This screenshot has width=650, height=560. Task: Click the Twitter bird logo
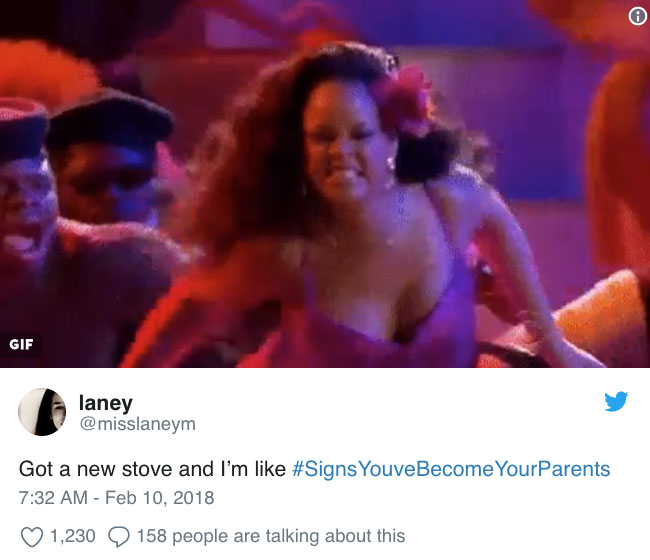[616, 401]
